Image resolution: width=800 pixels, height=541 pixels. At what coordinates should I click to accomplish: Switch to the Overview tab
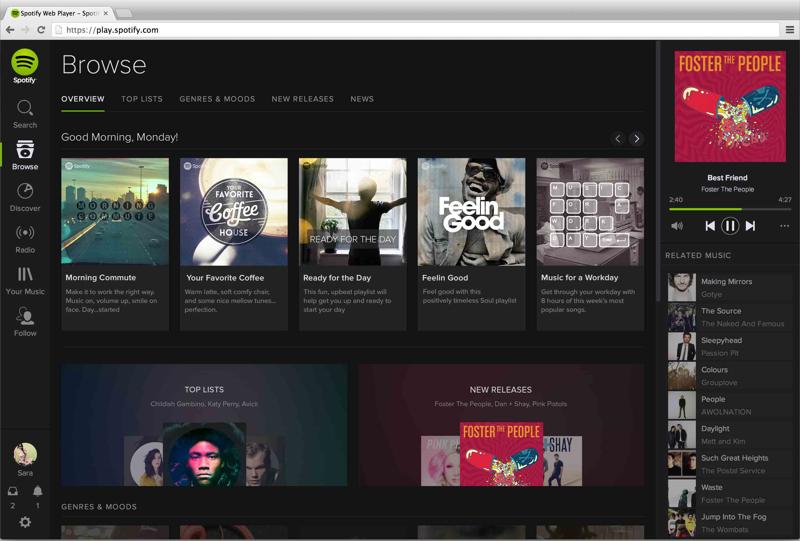(x=83, y=99)
